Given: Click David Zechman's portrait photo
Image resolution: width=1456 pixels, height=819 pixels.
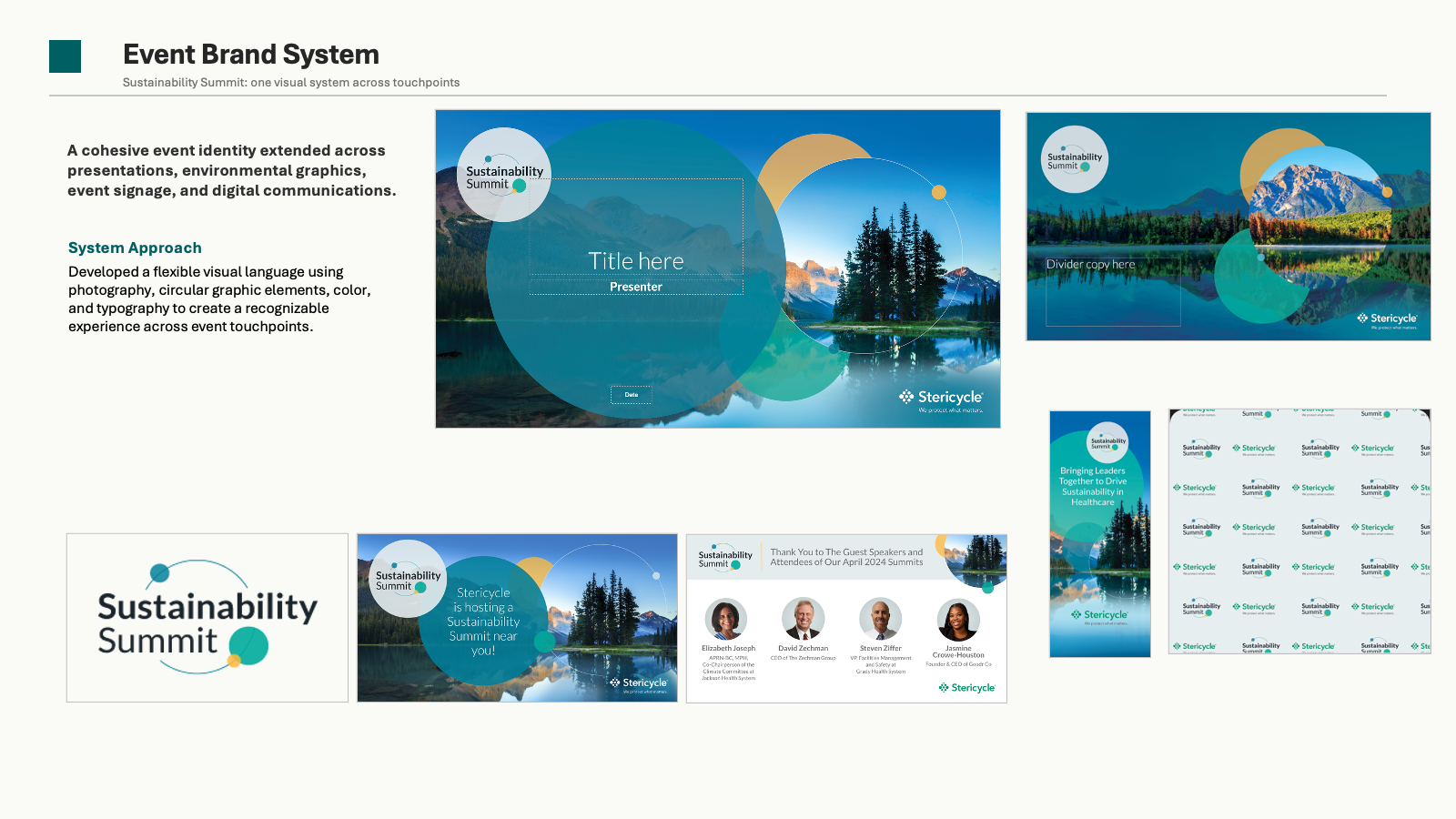Looking at the screenshot, I should click(x=804, y=620).
